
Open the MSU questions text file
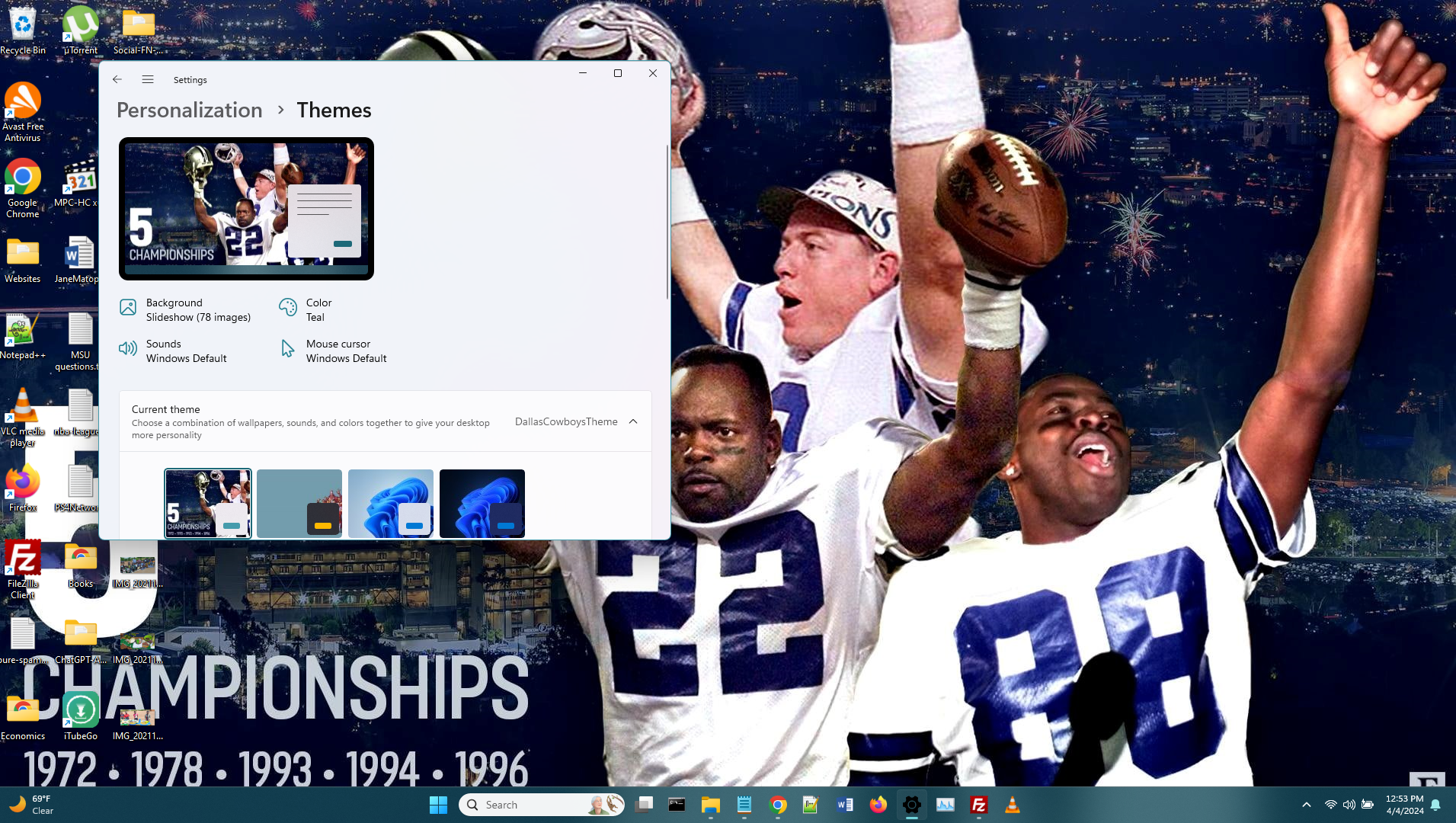pos(78,341)
